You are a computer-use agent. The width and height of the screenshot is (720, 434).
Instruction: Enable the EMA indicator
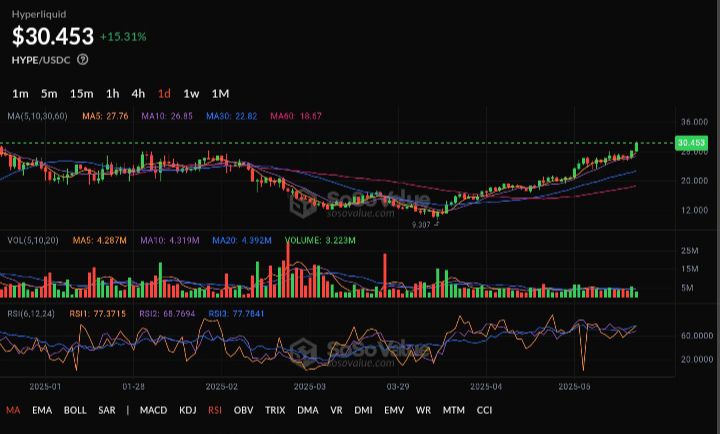click(42, 410)
